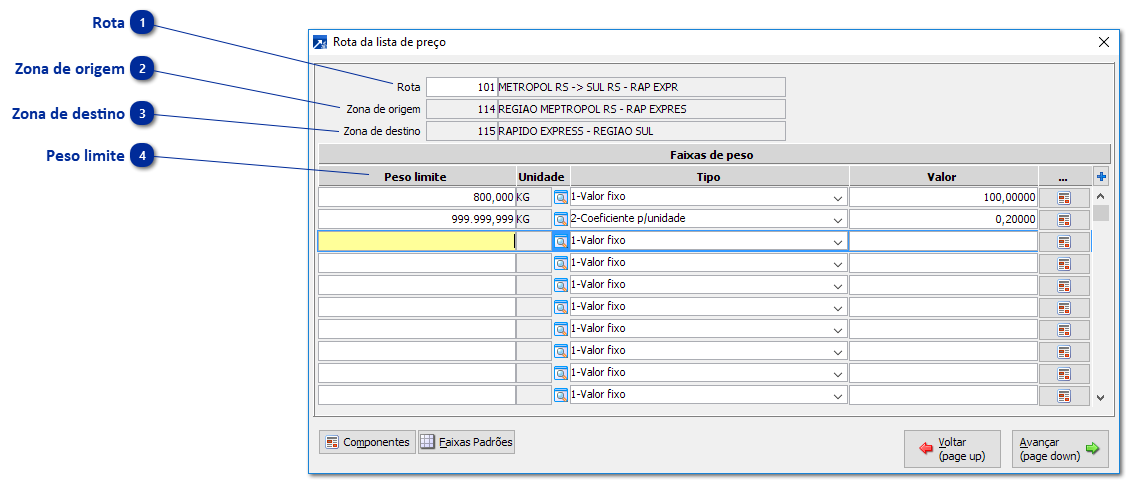Click the KG unit in the 999.999,999 row

(x=534, y=220)
